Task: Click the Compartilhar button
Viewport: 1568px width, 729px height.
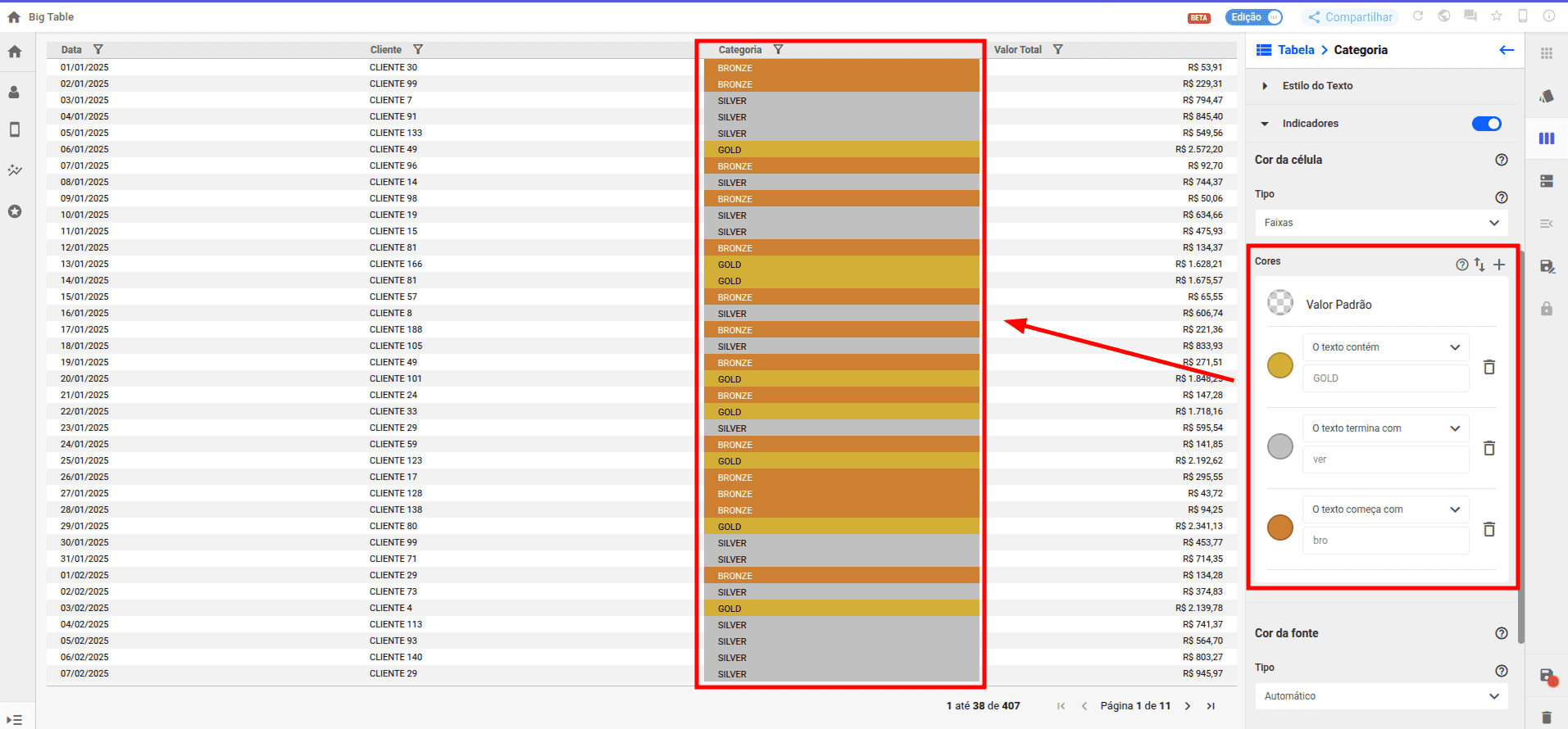Action: tap(1351, 17)
